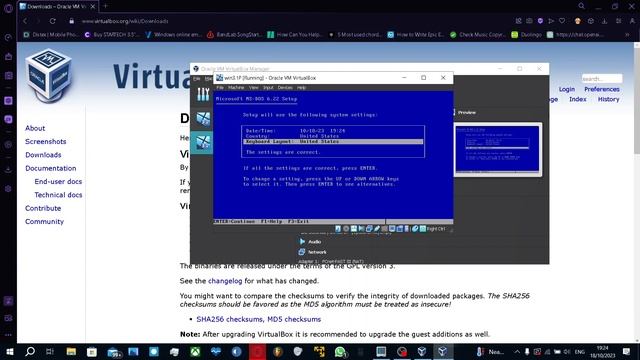The height and width of the screenshot is (360, 640).
Task: Open WhatsApp from the taskbar
Action: click(x=340, y=351)
